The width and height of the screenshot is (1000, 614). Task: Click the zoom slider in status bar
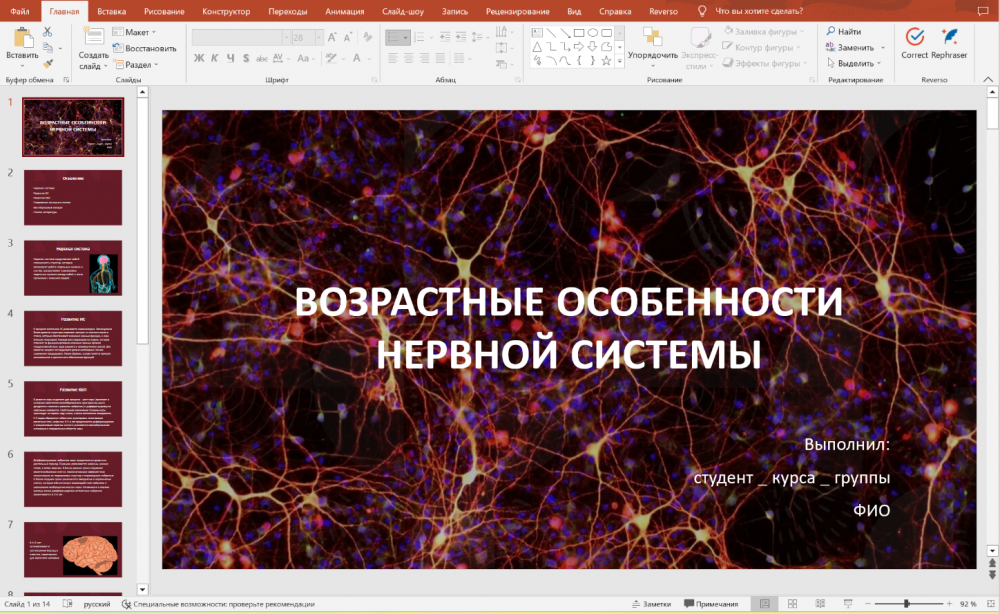906,604
